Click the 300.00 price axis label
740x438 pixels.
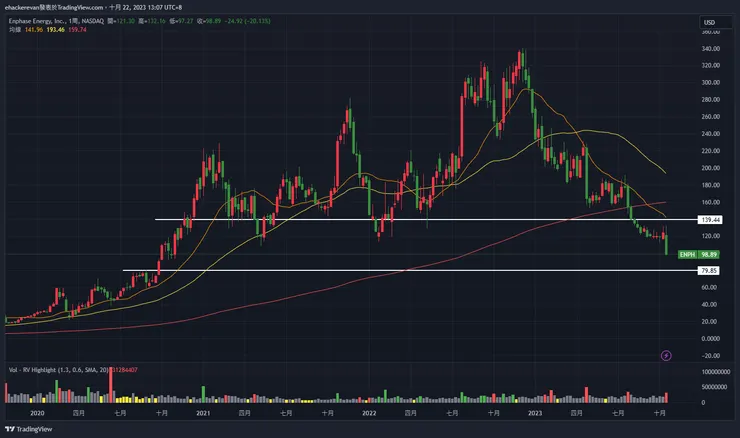(711, 82)
